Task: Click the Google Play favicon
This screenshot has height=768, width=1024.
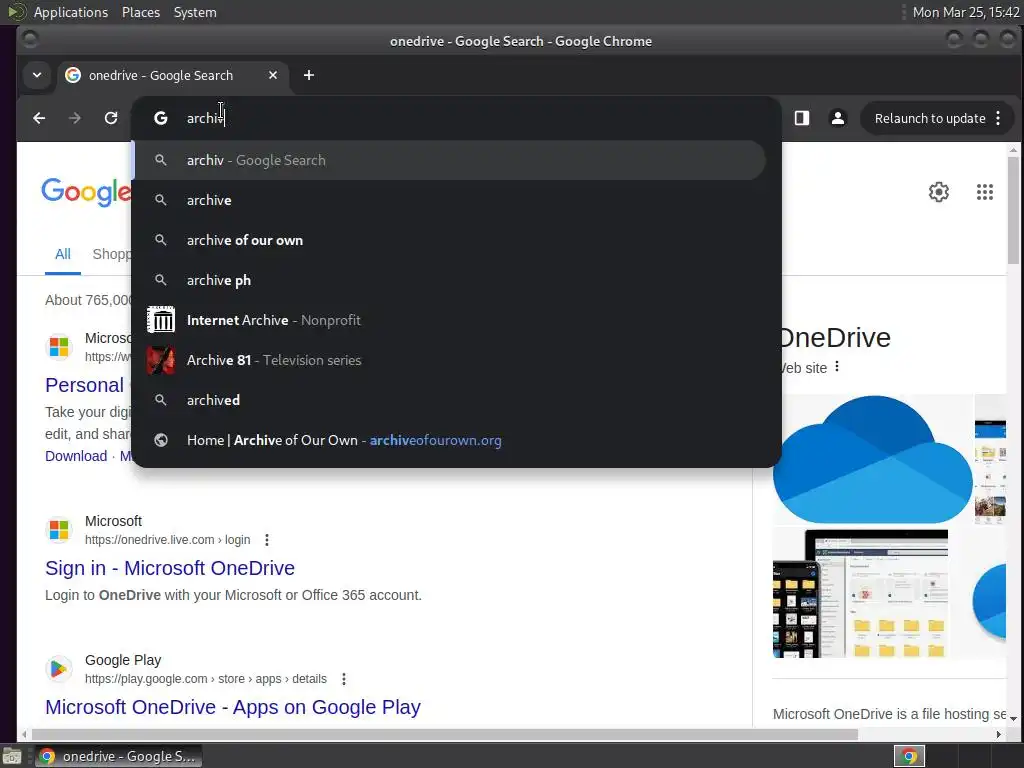Action: [59, 669]
